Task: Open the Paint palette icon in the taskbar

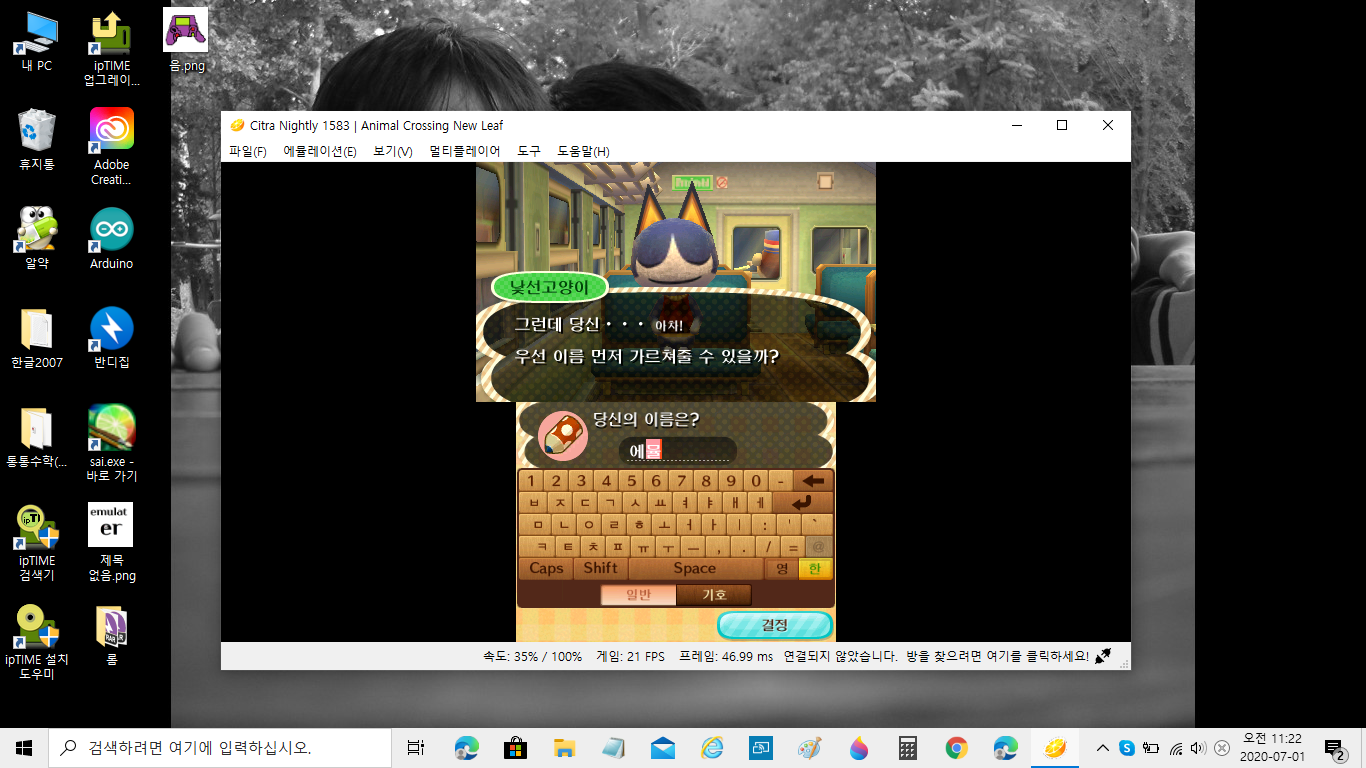Action: (810, 747)
